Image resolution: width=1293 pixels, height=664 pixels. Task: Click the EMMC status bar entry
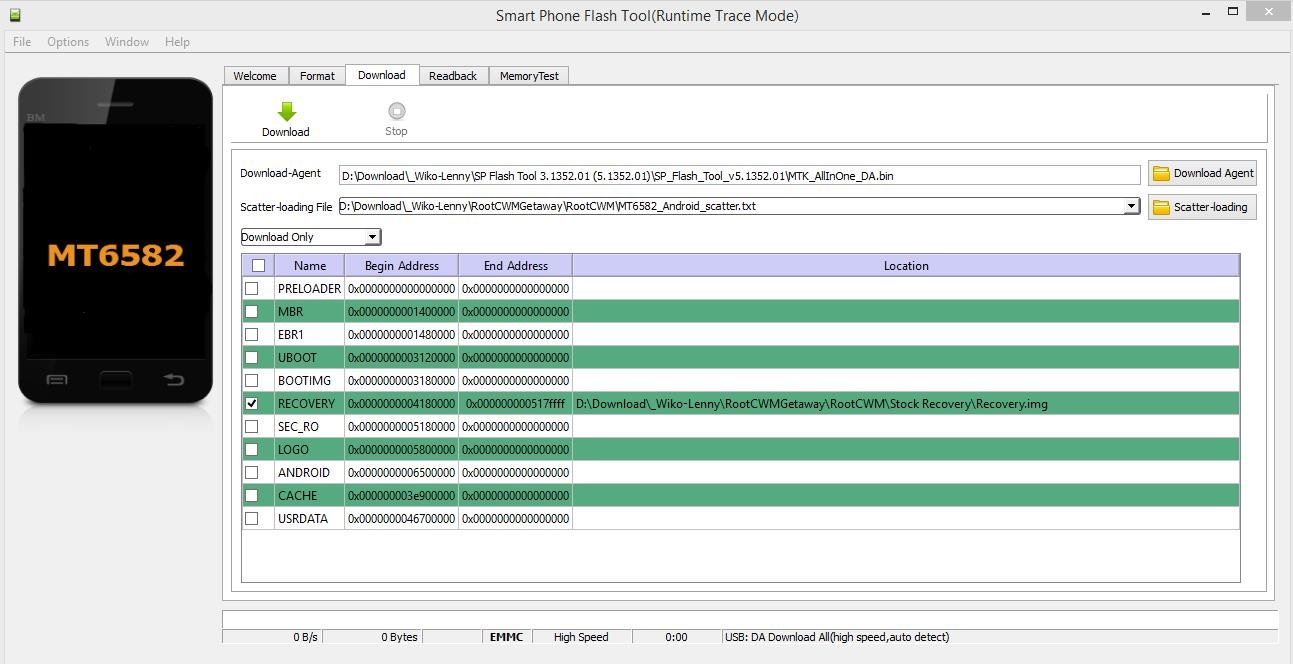point(506,637)
